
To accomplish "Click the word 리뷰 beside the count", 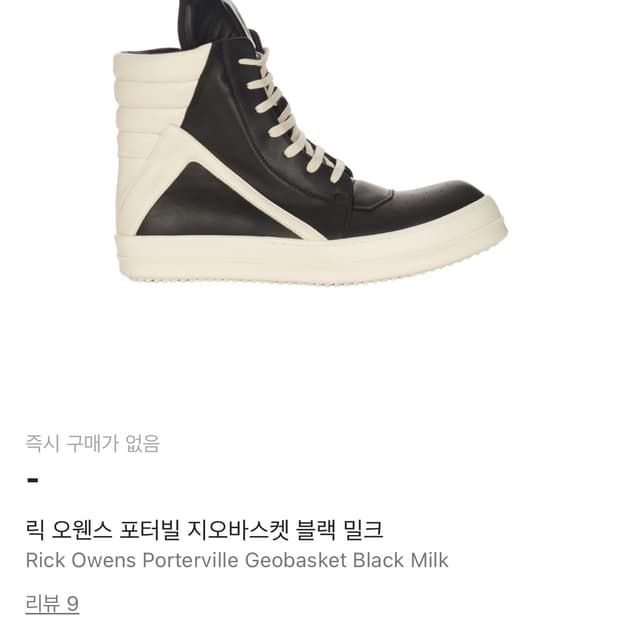I will point(43,603).
